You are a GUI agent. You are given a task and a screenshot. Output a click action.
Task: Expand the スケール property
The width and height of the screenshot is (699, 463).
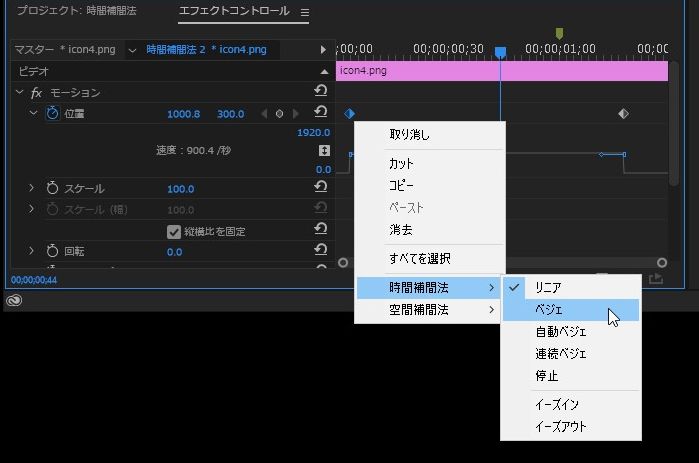31,188
